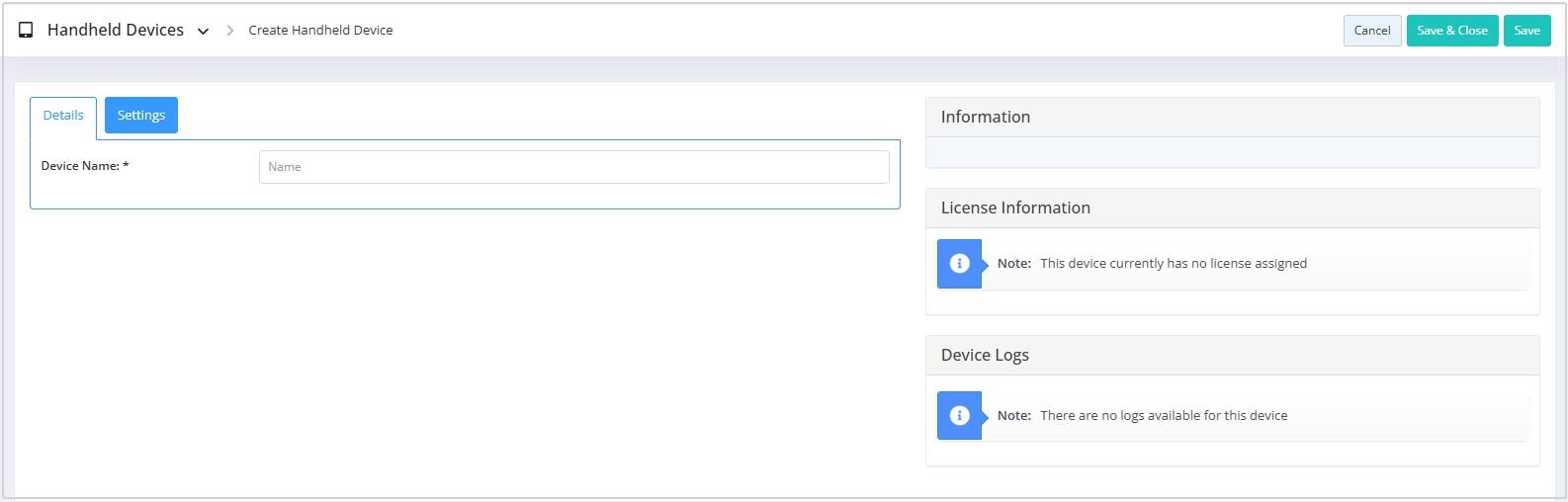
Task: Click the no logs available note text
Action: (1164, 416)
